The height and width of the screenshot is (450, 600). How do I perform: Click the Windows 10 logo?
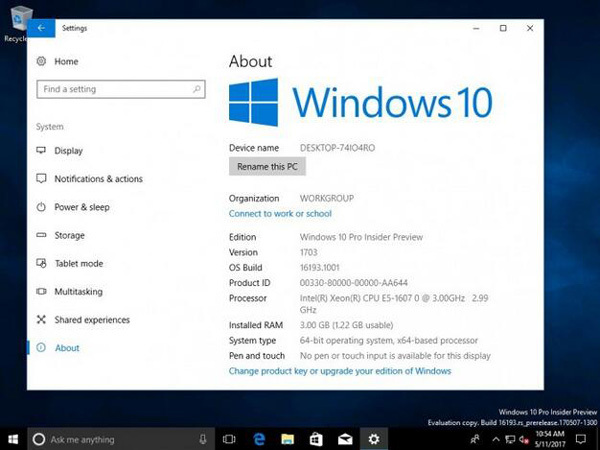tap(360, 102)
